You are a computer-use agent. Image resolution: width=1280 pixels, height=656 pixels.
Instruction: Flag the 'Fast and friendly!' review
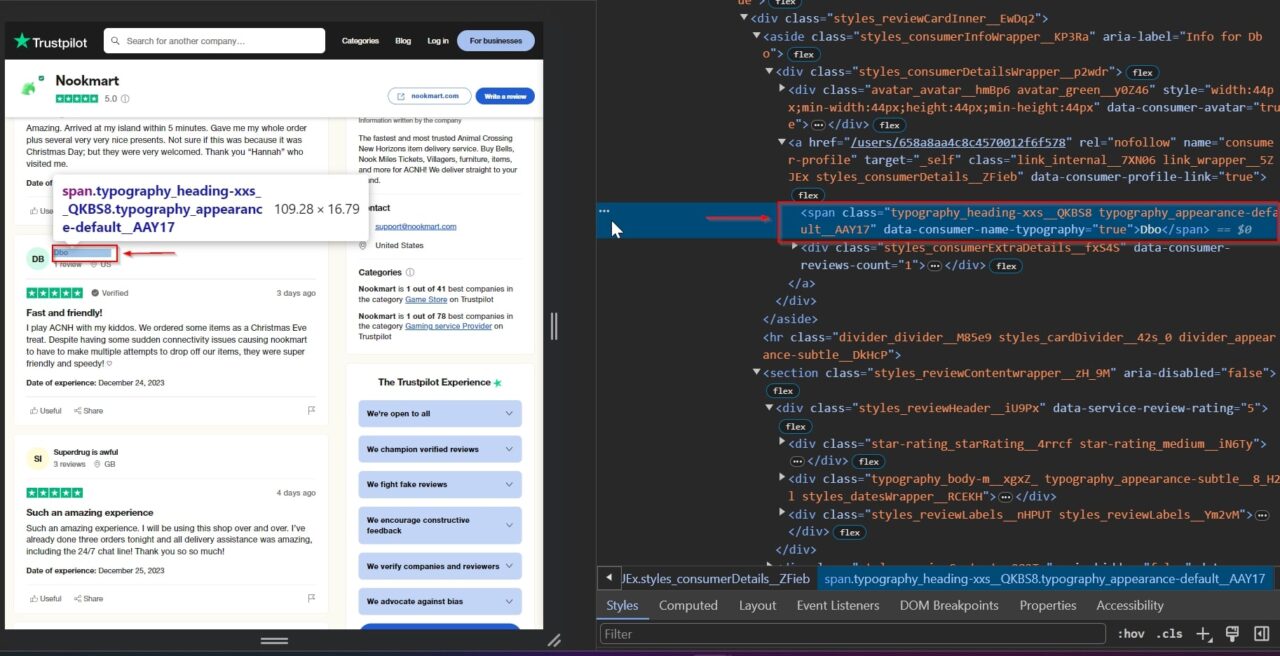pos(311,410)
